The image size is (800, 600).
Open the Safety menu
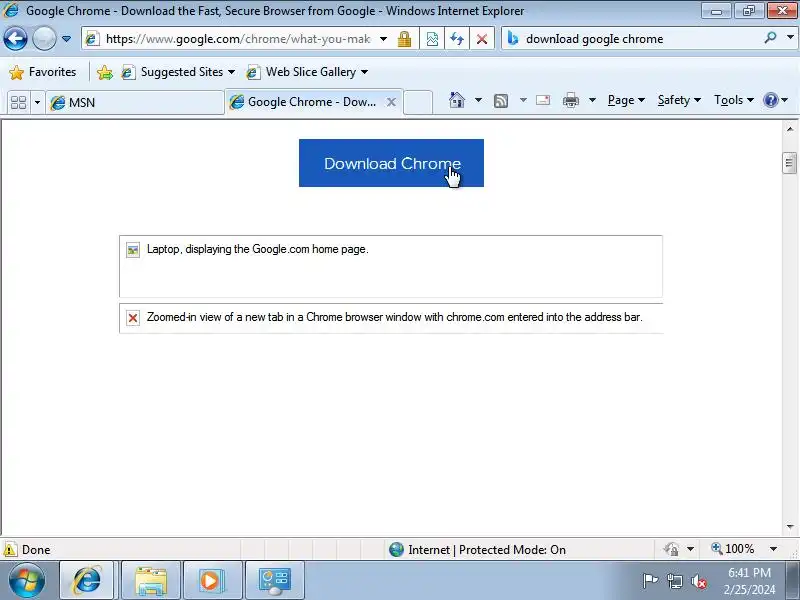tap(679, 100)
